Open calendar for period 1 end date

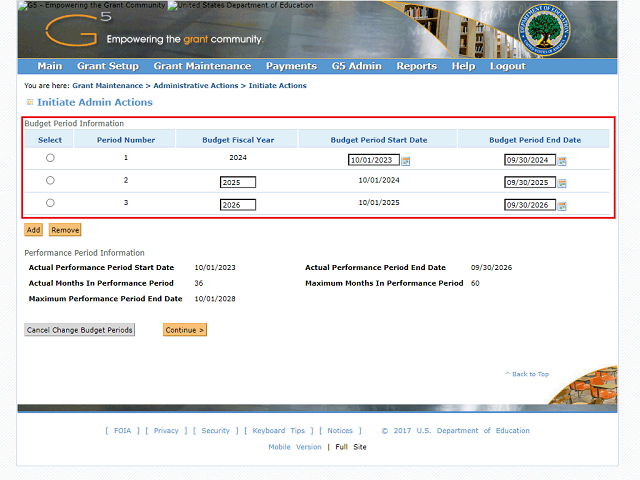[x=562, y=161]
